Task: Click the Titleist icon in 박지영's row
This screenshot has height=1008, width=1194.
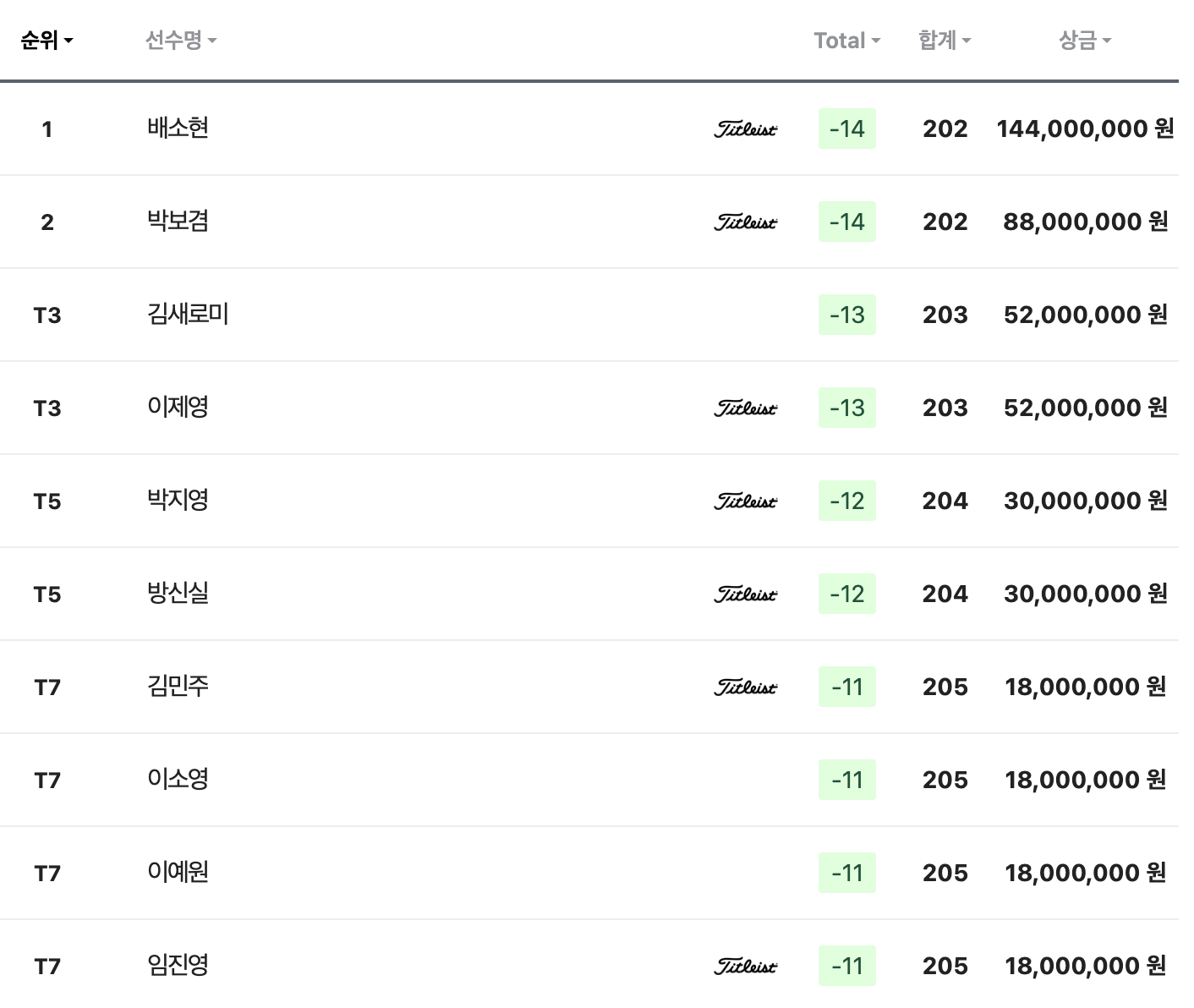Action: tap(744, 501)
